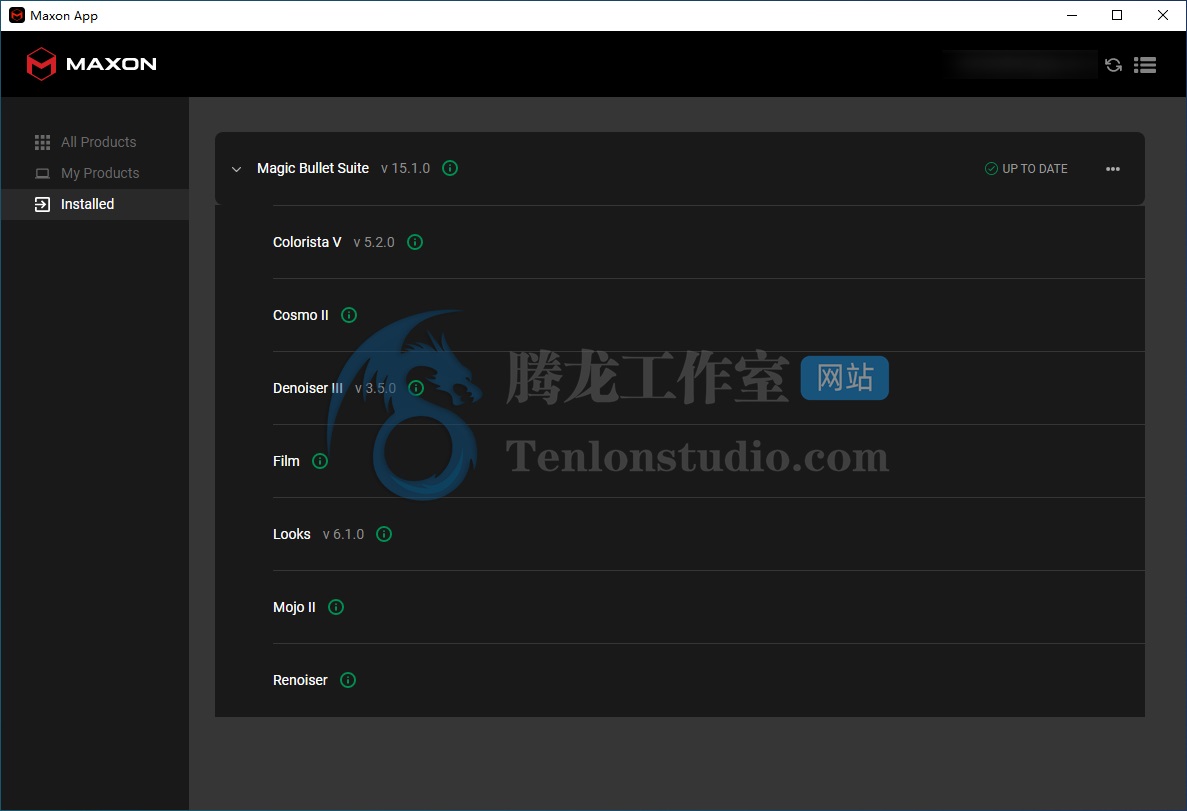The image size is (1187, 811).
Task: Click the Mojo II product name
Action: click(x=294, y=607)
